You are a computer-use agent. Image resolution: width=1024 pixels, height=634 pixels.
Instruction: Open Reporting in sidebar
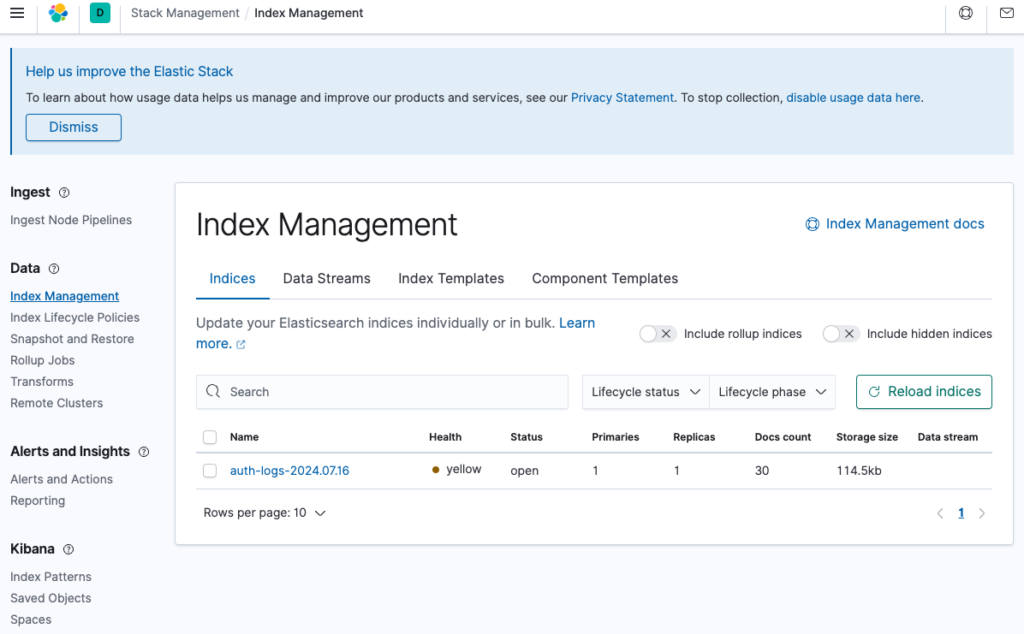point(38,501)
